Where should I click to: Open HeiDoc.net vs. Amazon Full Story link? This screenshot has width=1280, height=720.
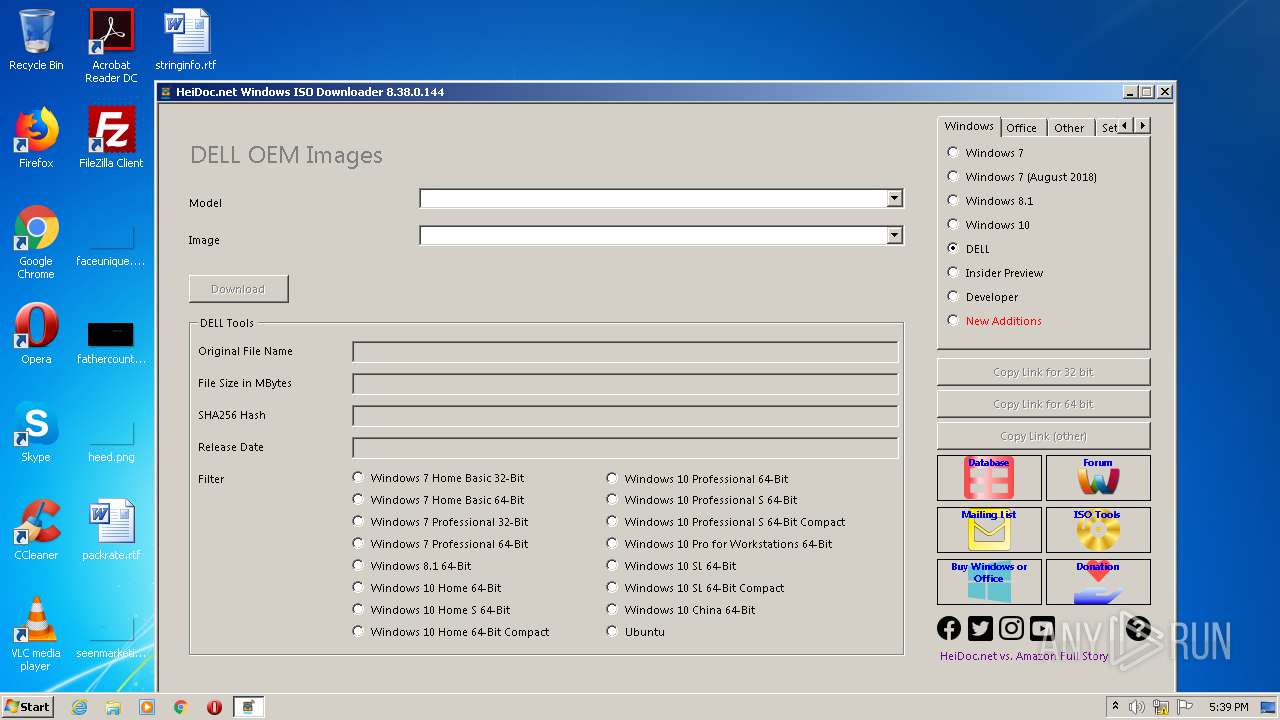coord(1024,656)
